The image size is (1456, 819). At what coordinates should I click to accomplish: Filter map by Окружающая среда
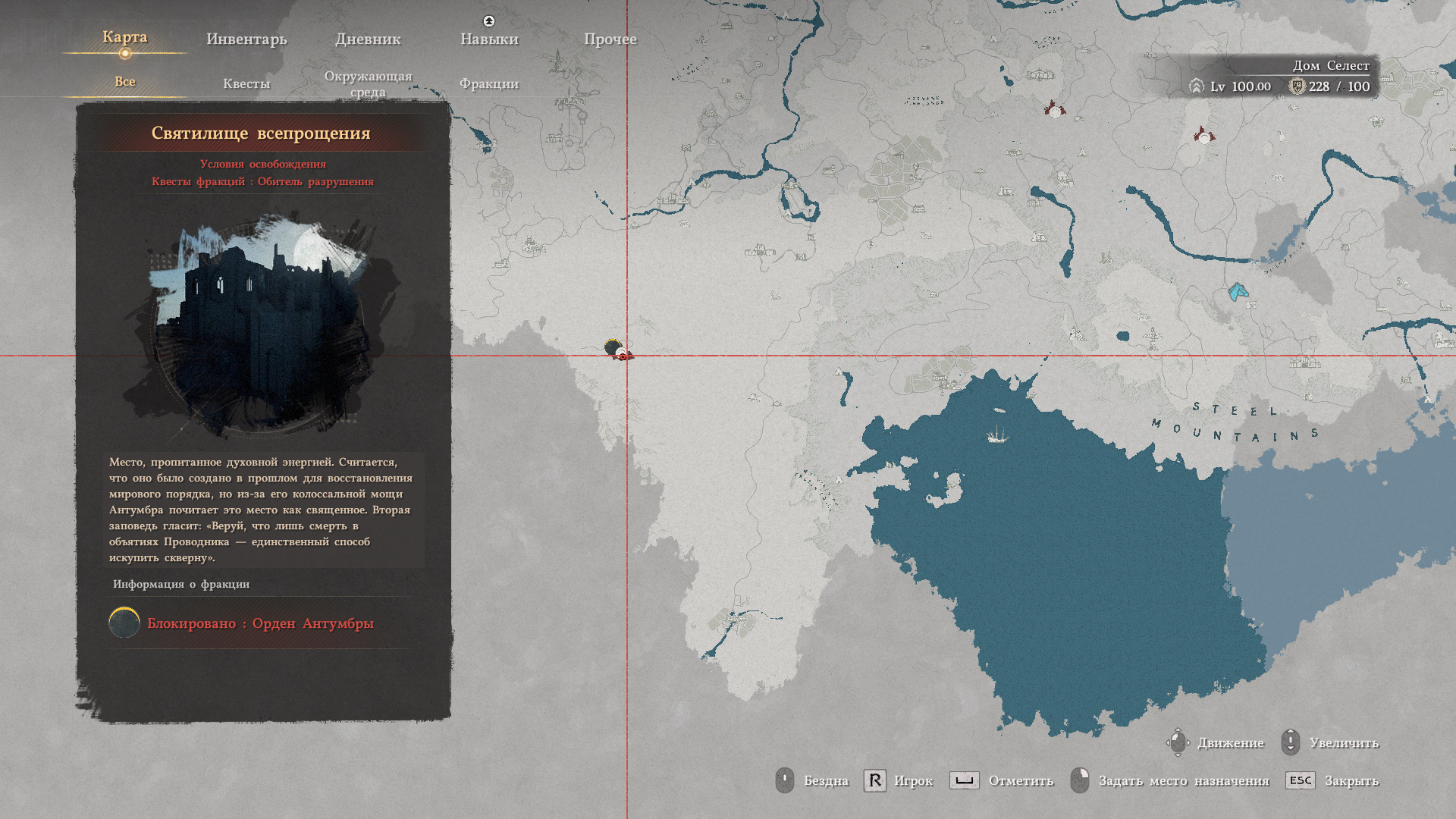click(368, 83)
